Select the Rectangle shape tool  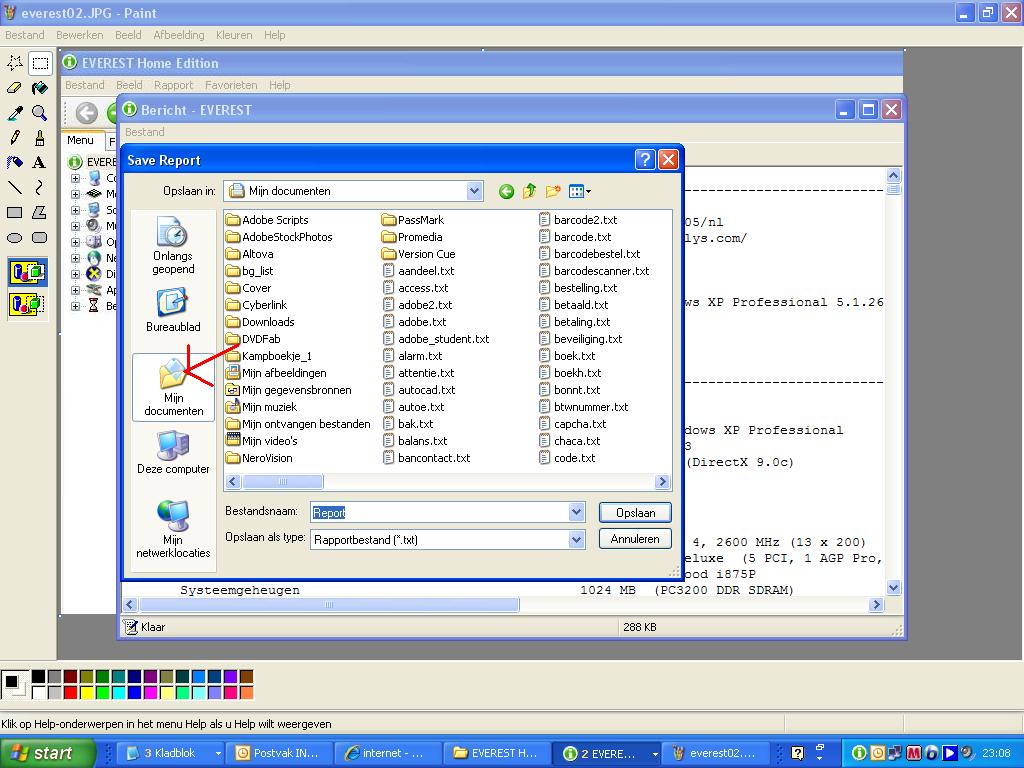pyautogui.click(x=15, y=212)
